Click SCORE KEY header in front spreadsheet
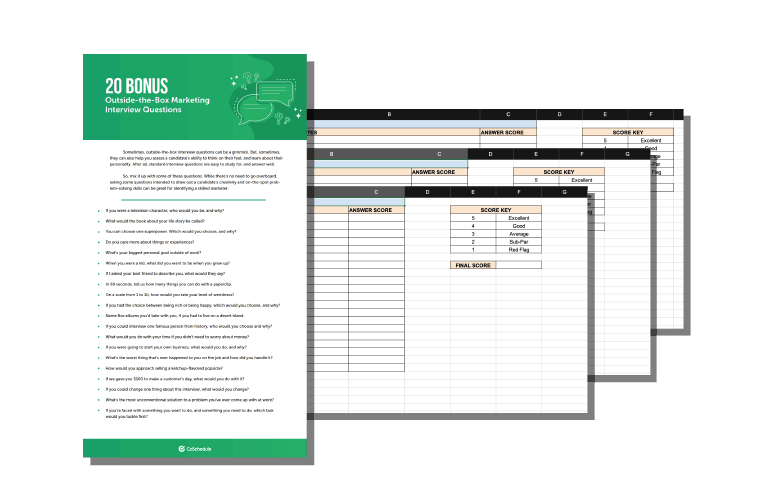Viewport: 771px width, 500px height. (x=496, y=210)
